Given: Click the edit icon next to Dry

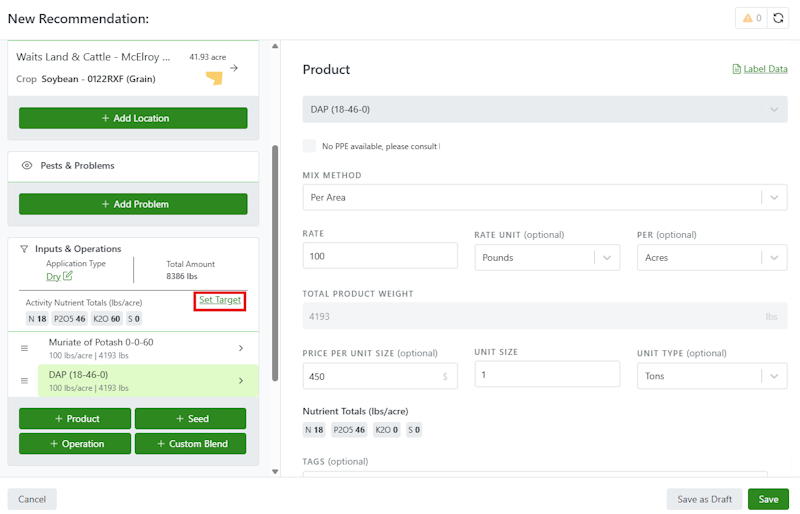Looking at the screenshot, I should (68, 276).
